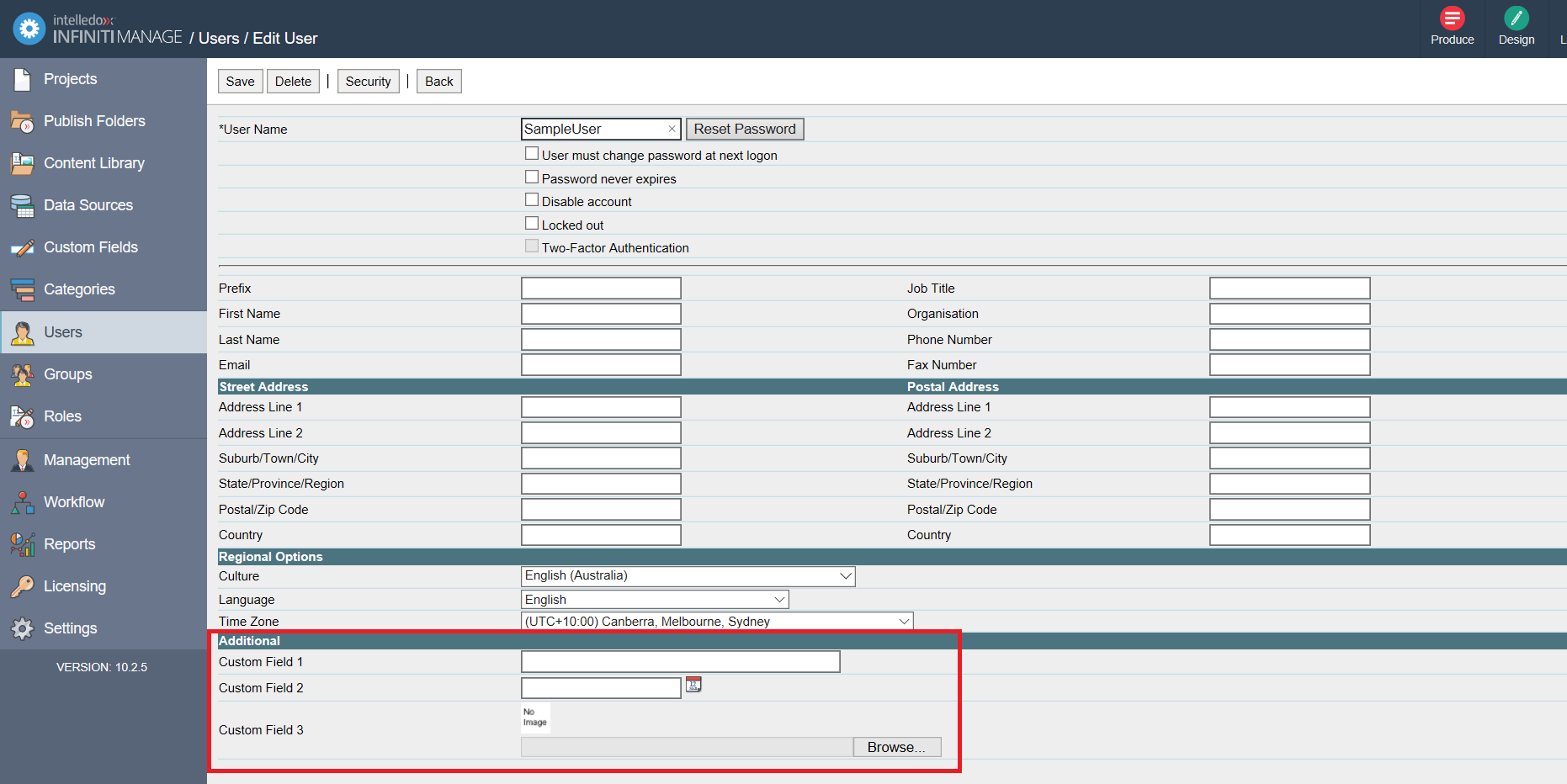The height and width of the screenshot is (784, 1567).
Task: Tick the Disable account checkbox
Action: 532,199
